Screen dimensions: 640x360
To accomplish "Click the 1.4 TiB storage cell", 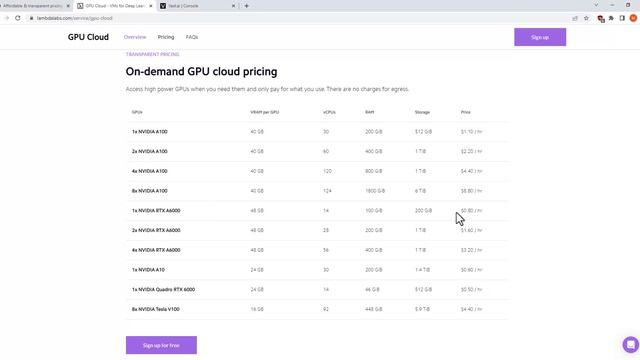I will coord(422,270).
